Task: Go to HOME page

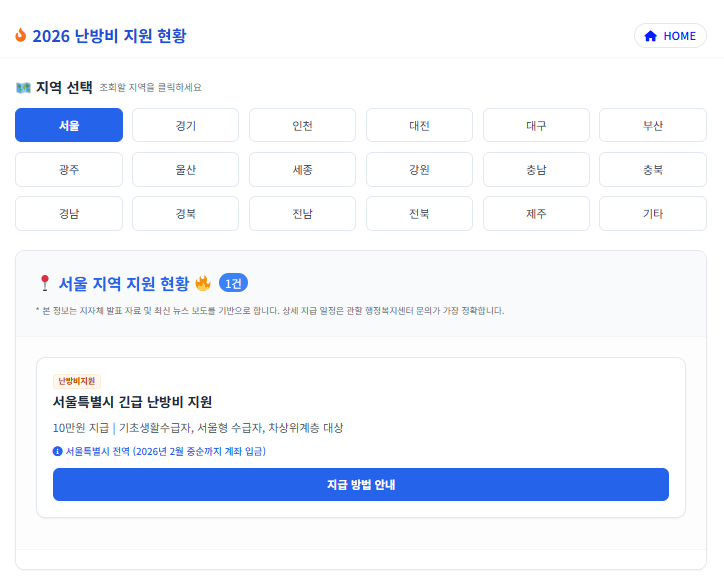Action: click(x=670, y=36)
